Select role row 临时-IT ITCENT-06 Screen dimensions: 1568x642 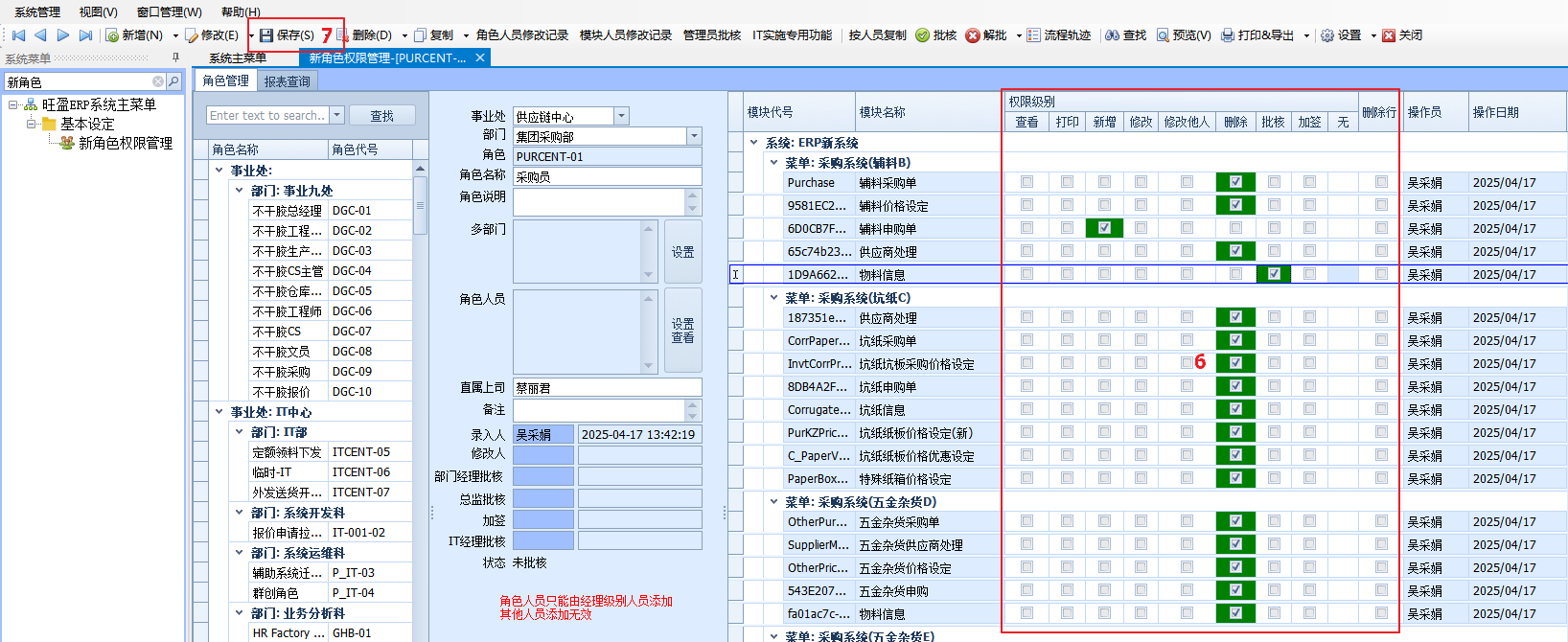331,472
